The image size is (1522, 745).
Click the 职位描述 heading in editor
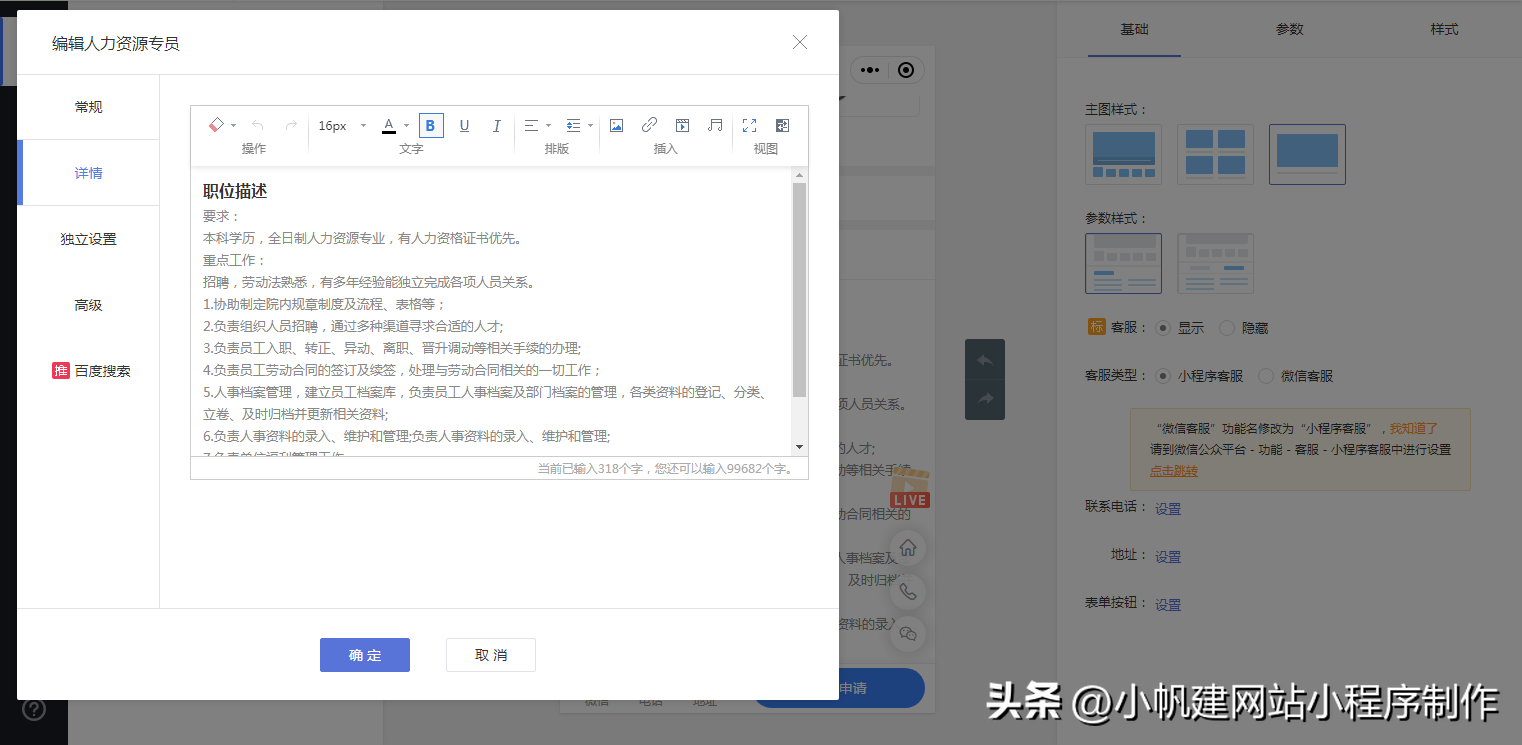235,191
